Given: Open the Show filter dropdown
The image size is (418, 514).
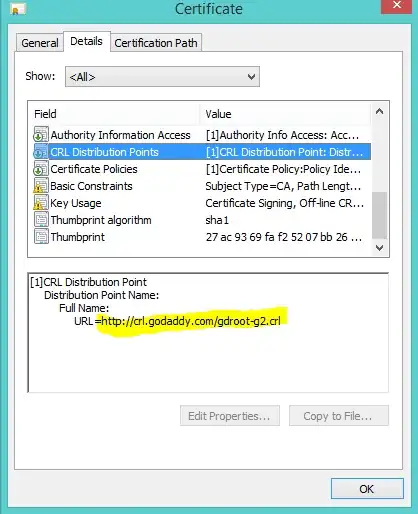Looking at the screenshot, I should click(162, 77).
